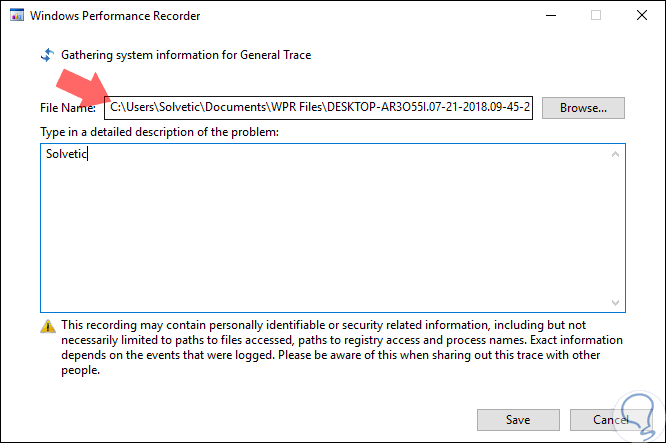The image size is (666, 443).
Task: Click the spinning gathering-information sync icon
Action: (x=46, y=55)
